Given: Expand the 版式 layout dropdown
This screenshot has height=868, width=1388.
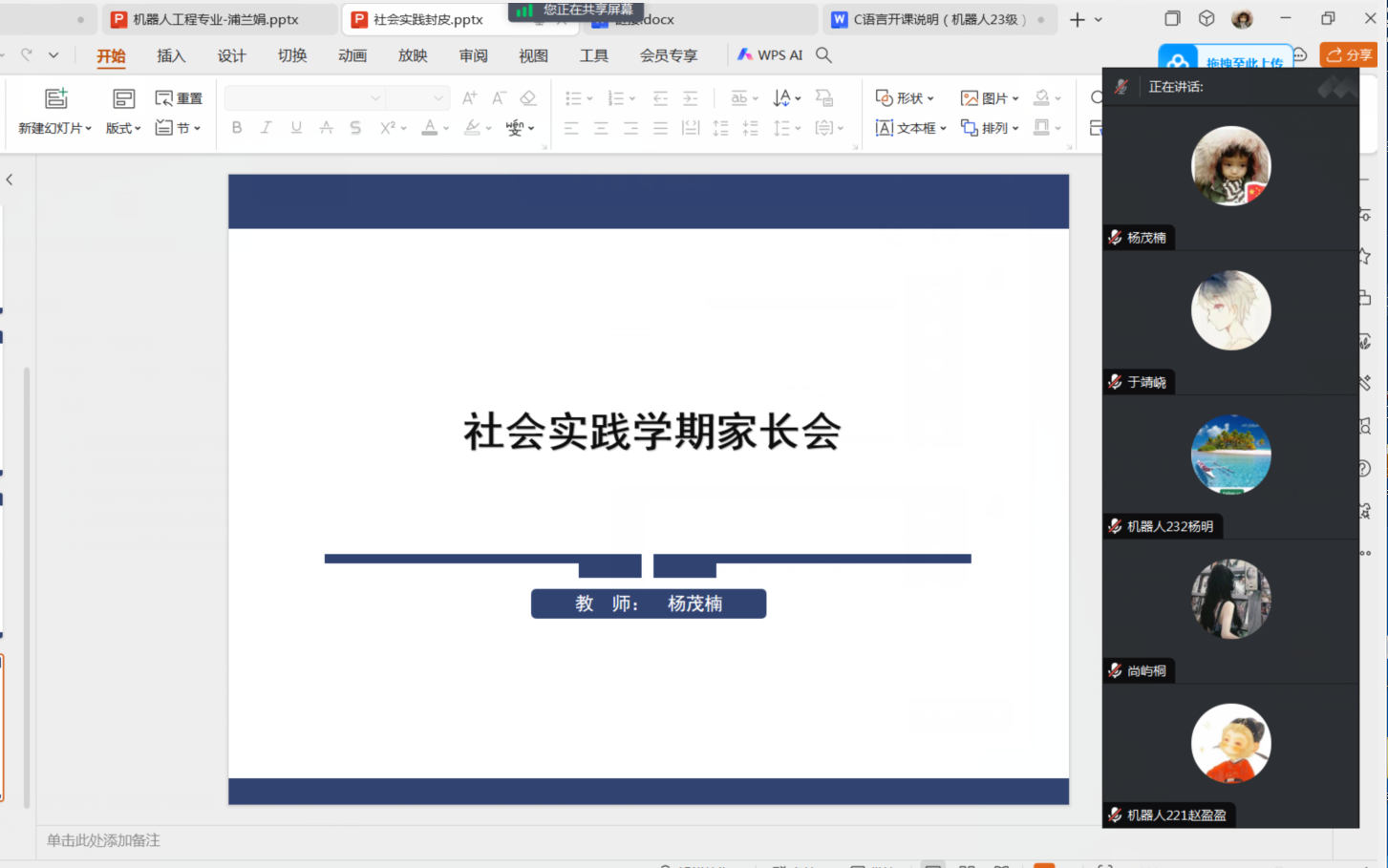Looking at the screenshot, I should click(123, 128).
